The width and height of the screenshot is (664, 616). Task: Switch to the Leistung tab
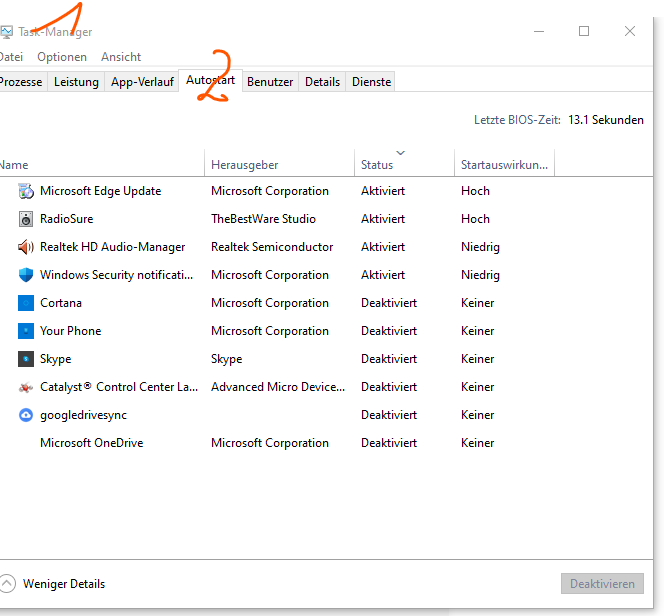coord(76,82)
